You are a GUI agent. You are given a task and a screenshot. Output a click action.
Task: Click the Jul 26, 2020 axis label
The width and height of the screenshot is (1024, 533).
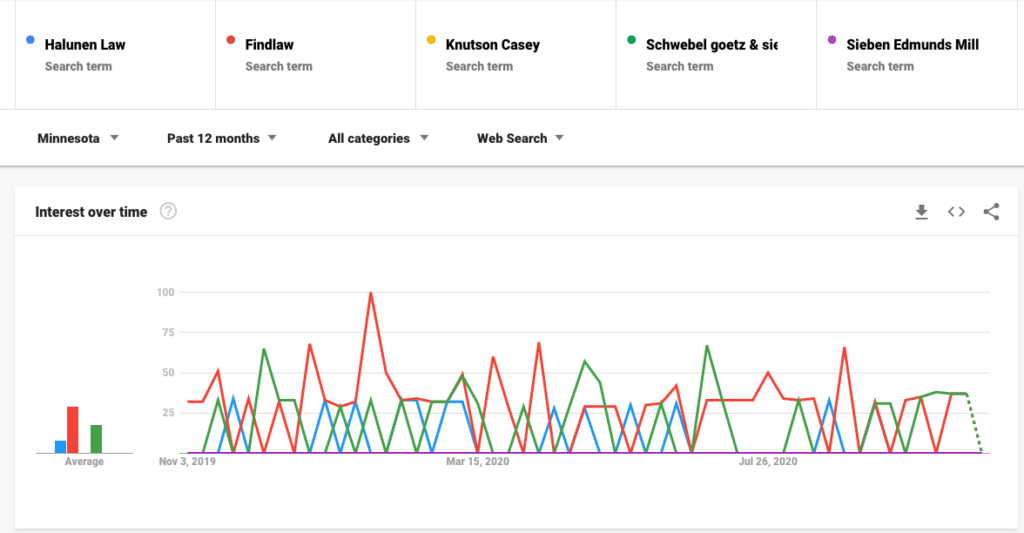(x=768, y=462)
